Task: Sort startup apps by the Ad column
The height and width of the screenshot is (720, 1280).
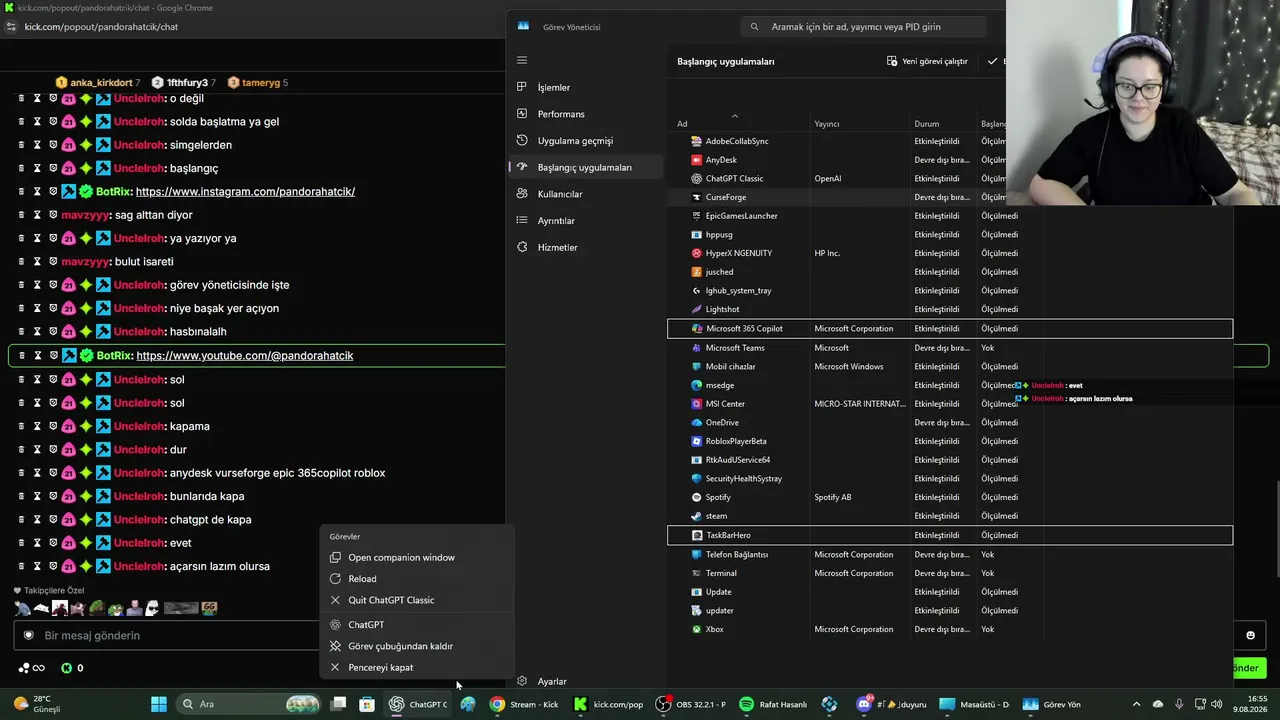Action: click(x=682, y=124)
